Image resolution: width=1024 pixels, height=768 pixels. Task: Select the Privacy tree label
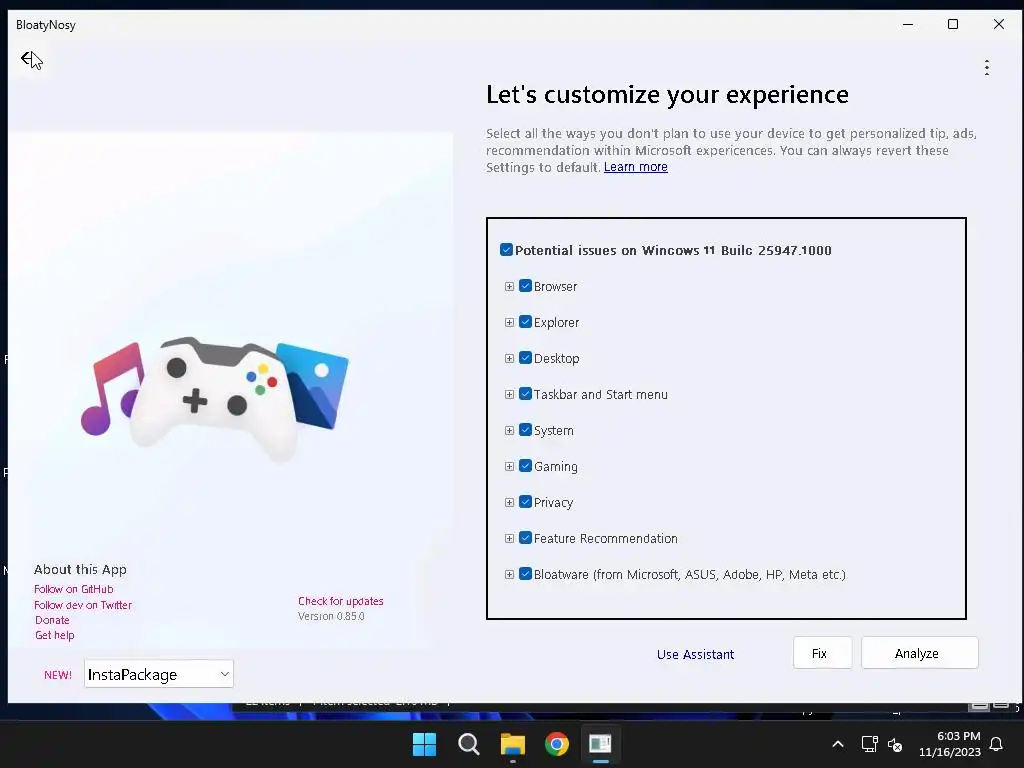click(x=553, y=502)
